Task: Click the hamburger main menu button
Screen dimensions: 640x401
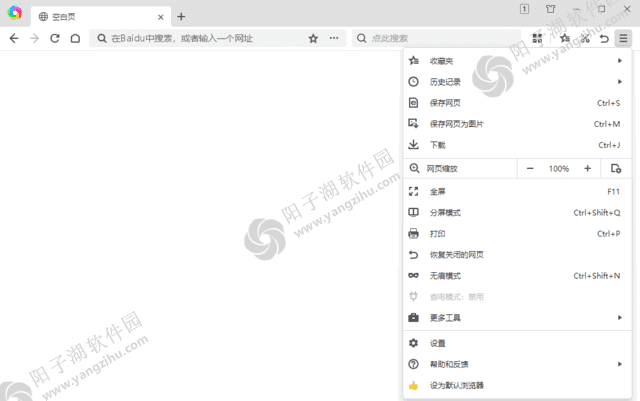Action: (x=624, y=38)
